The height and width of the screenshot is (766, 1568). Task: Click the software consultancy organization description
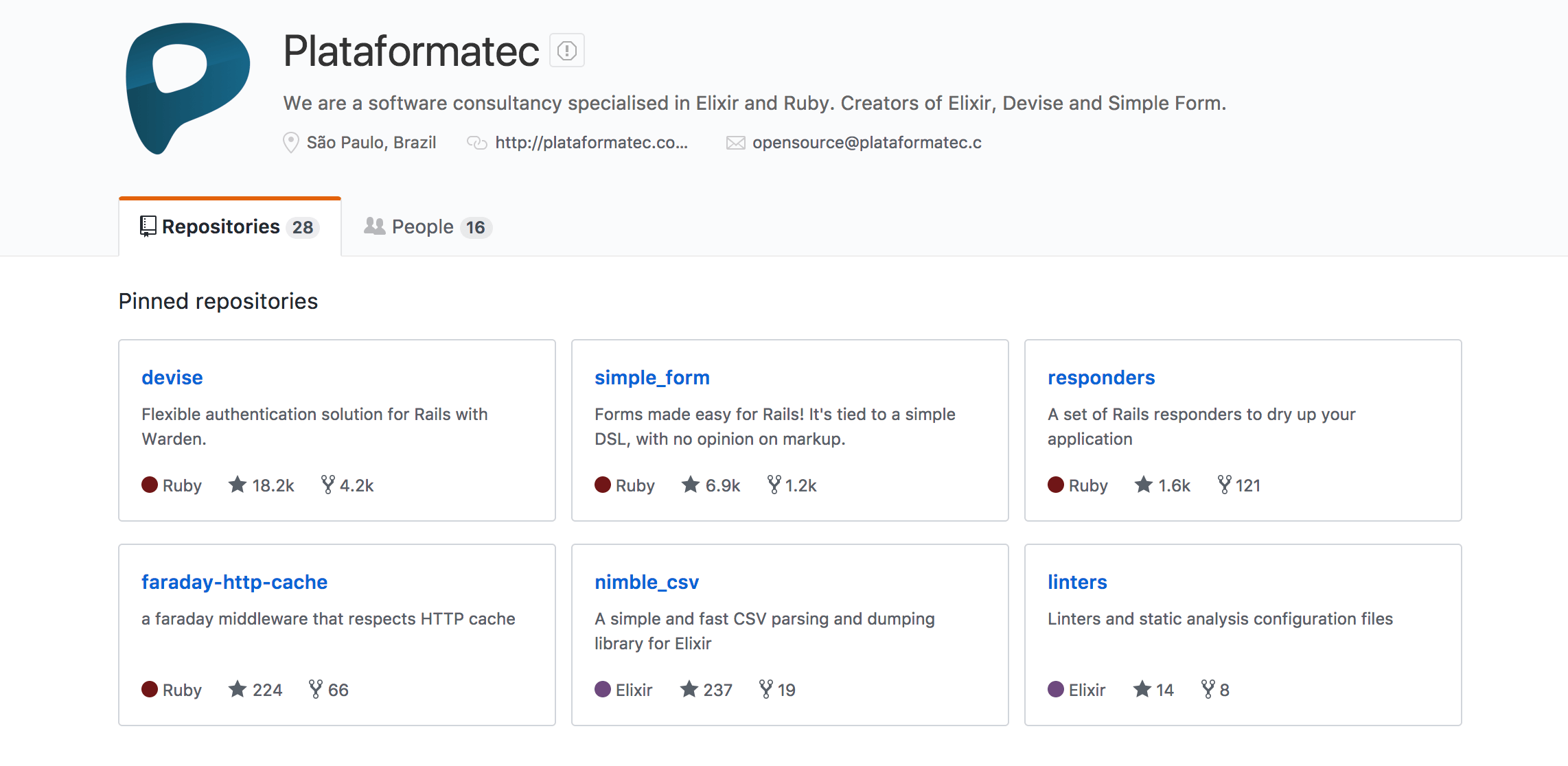click(754, 103)
